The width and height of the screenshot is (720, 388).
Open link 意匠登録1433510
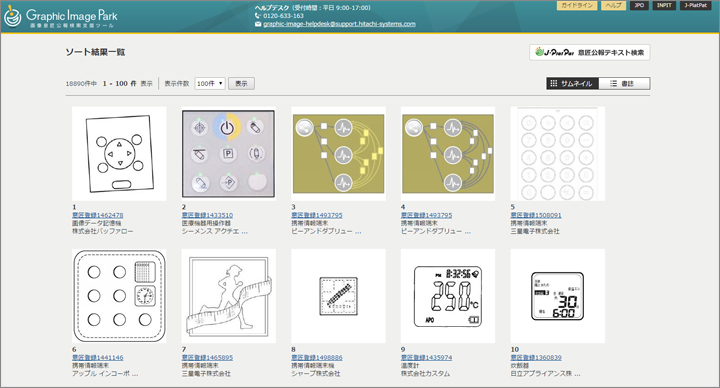click(207, 215)
